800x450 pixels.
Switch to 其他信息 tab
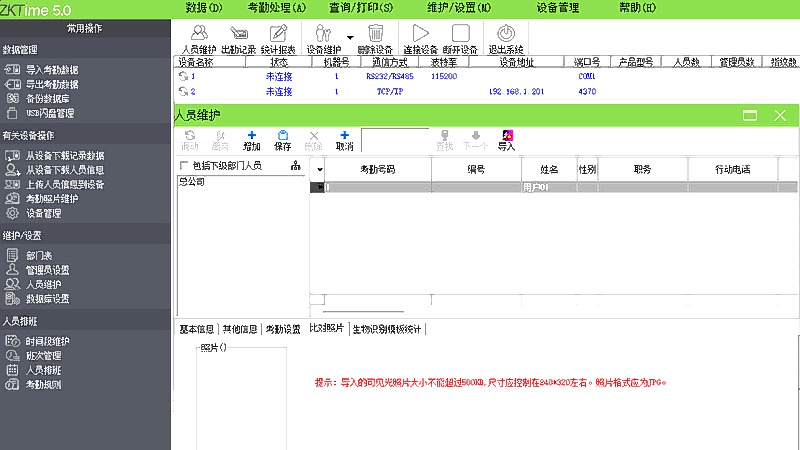pyautogui.click(x=240, y=329)
